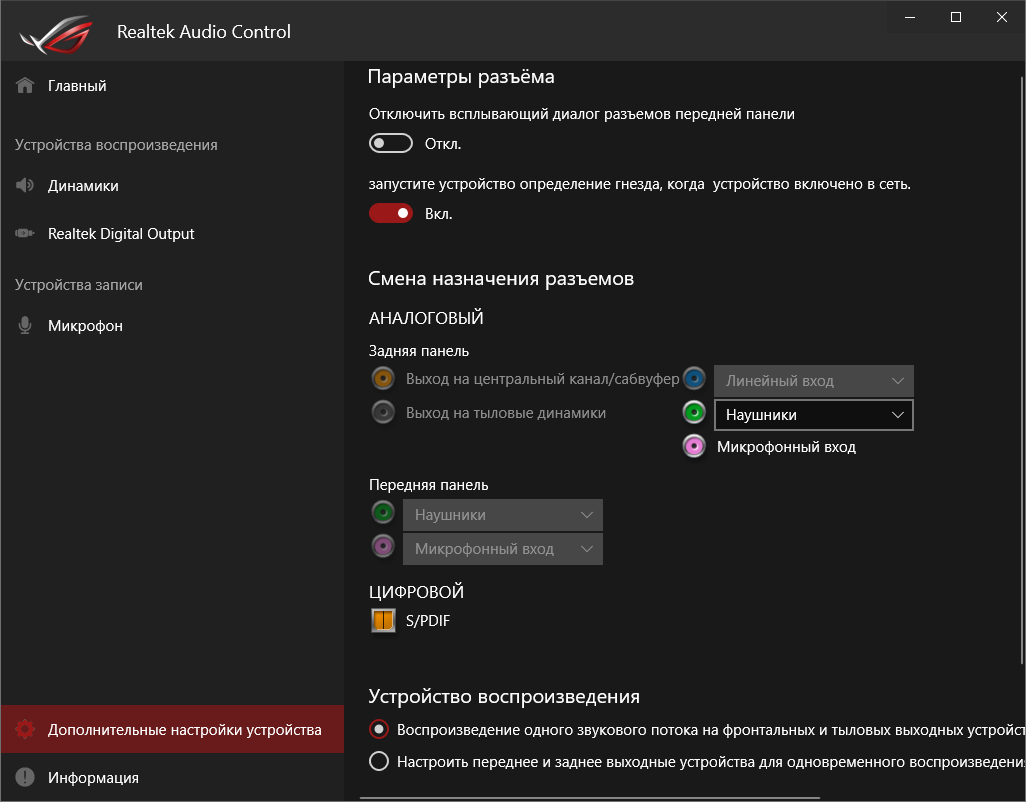Click the pink rear microphone jack icon
Viewport: 1026px width, 802px height.
click(x=694, y=447)
